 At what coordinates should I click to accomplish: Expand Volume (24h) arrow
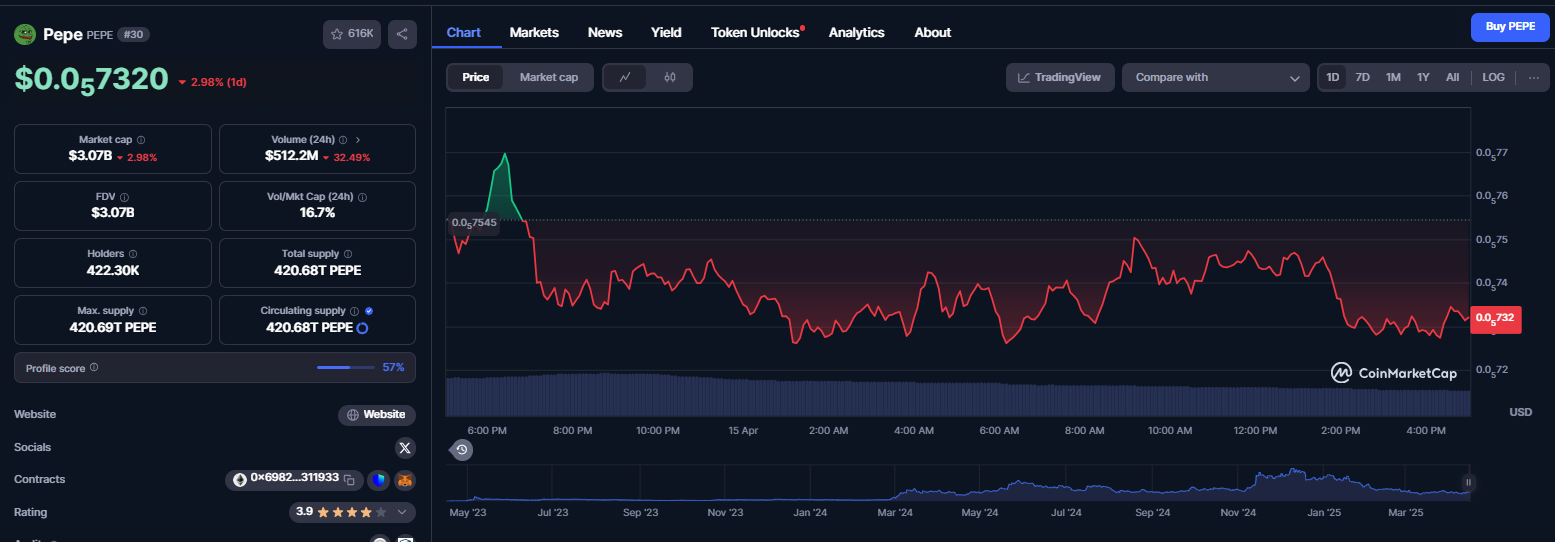(x=358, y=140)
